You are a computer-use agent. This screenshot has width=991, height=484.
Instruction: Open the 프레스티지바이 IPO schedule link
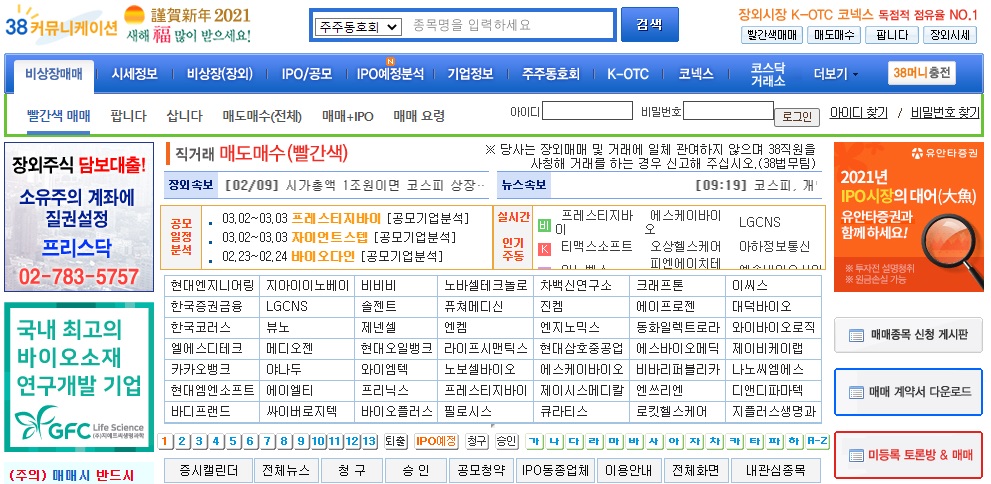337,219
